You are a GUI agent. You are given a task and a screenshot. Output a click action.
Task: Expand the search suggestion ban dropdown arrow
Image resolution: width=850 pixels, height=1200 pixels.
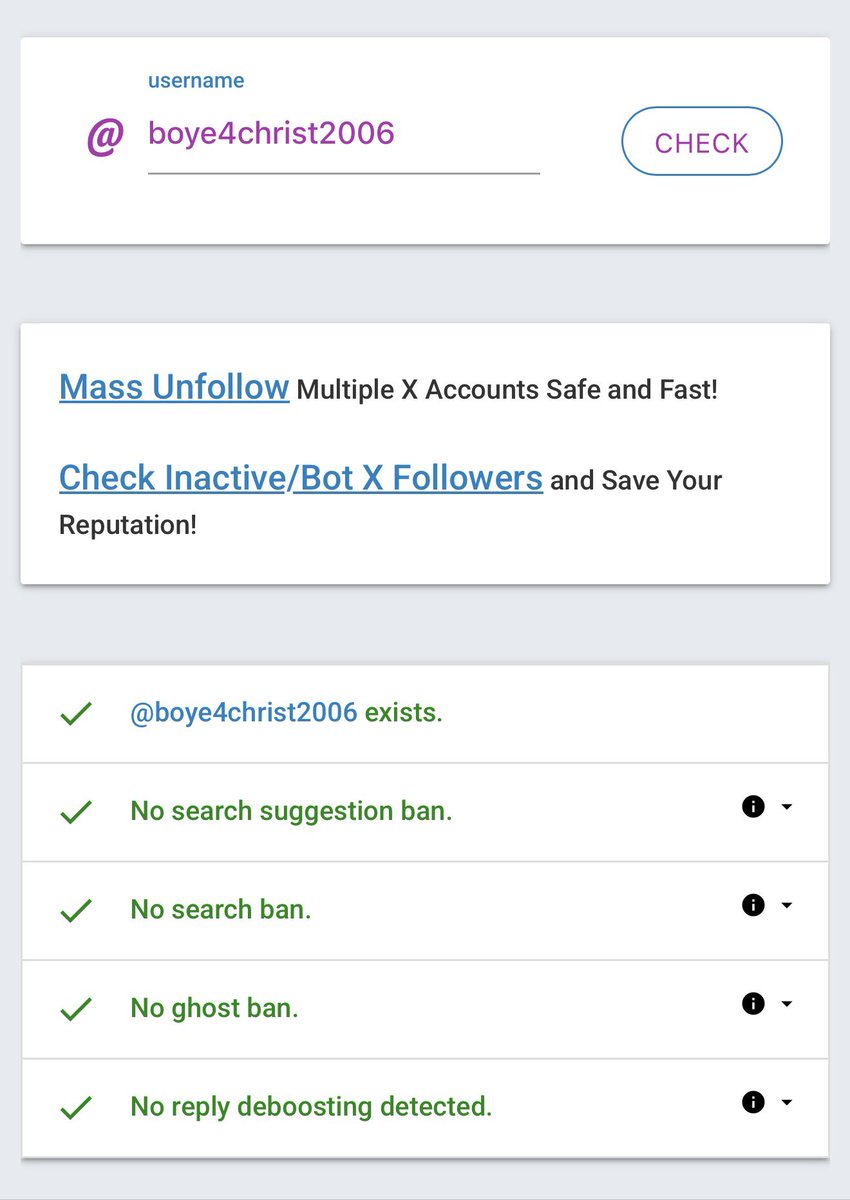[x=786, y=807]
